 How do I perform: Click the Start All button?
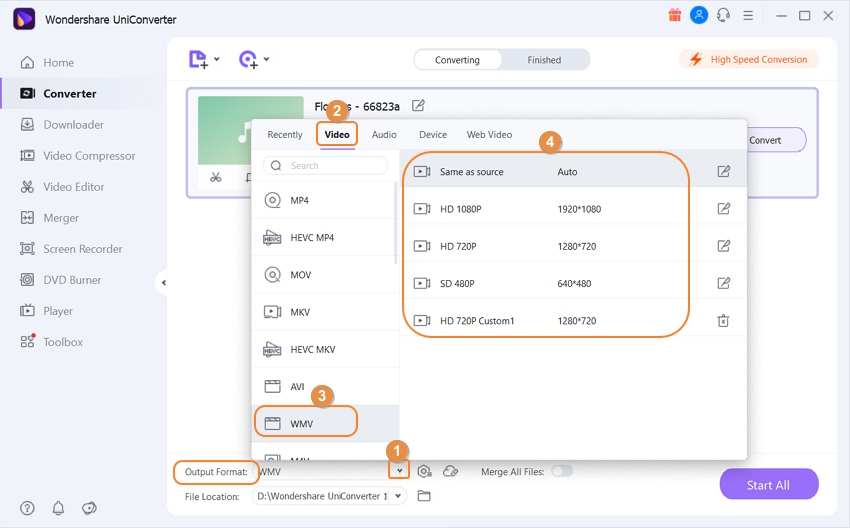tap(769, 485)
